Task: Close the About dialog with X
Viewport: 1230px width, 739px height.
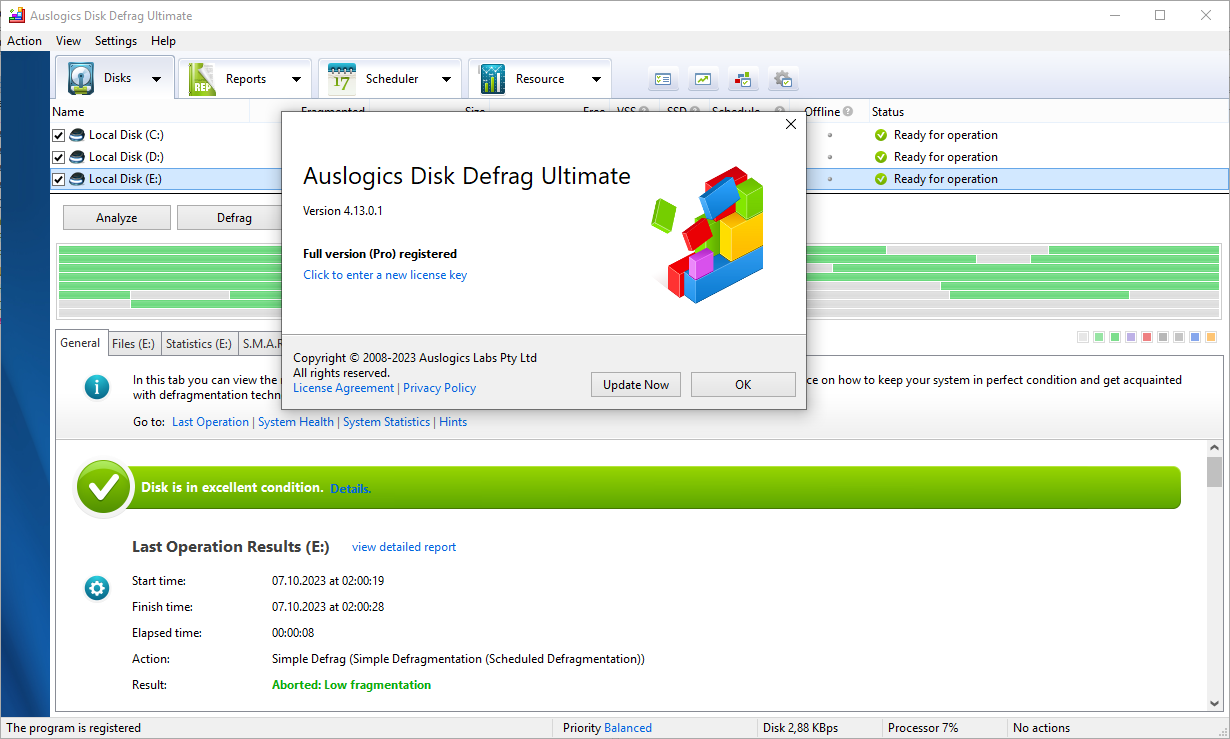Action: tap(790, 125)
